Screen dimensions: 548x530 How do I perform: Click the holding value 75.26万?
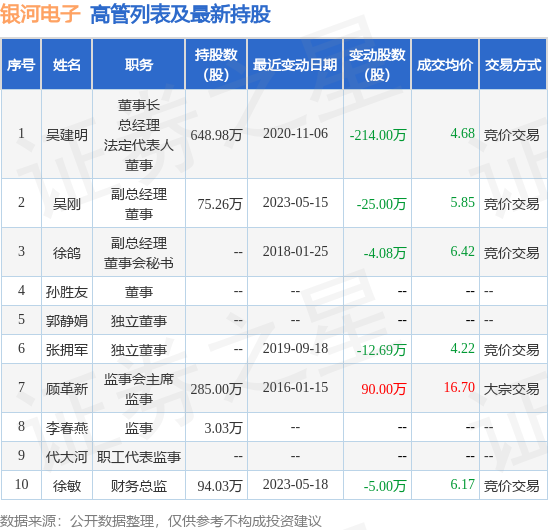pyautogui.click(x=220, y=204)
